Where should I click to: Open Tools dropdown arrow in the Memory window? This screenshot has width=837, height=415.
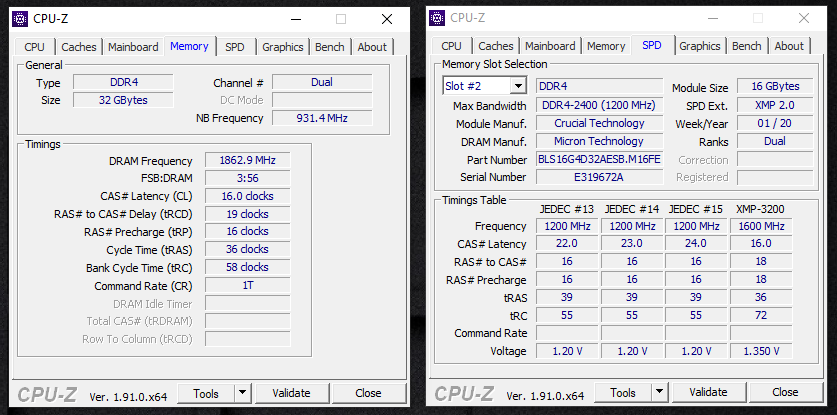pos(242,394)
